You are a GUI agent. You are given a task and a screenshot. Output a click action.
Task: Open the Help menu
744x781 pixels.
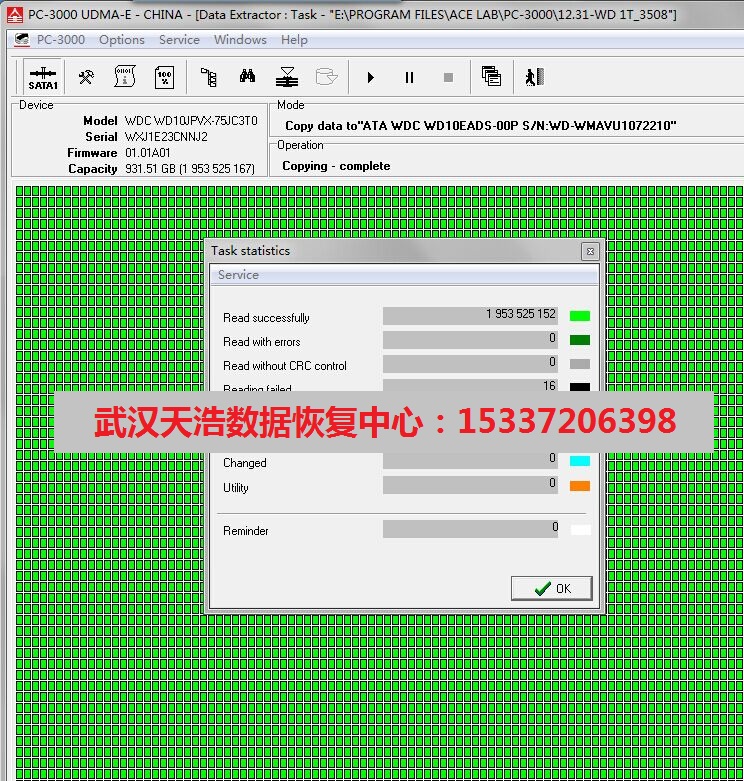(294, 40)
